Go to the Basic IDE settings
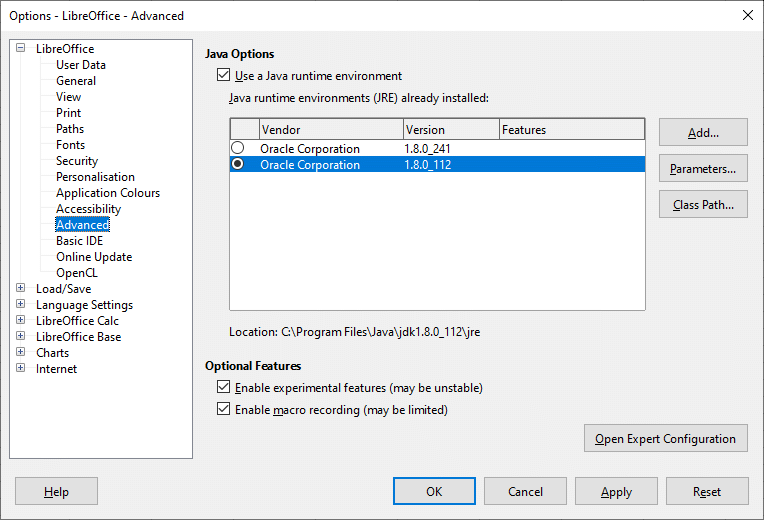Image resolution: width=764 pixels, height=520 pixels. (79, 241)
